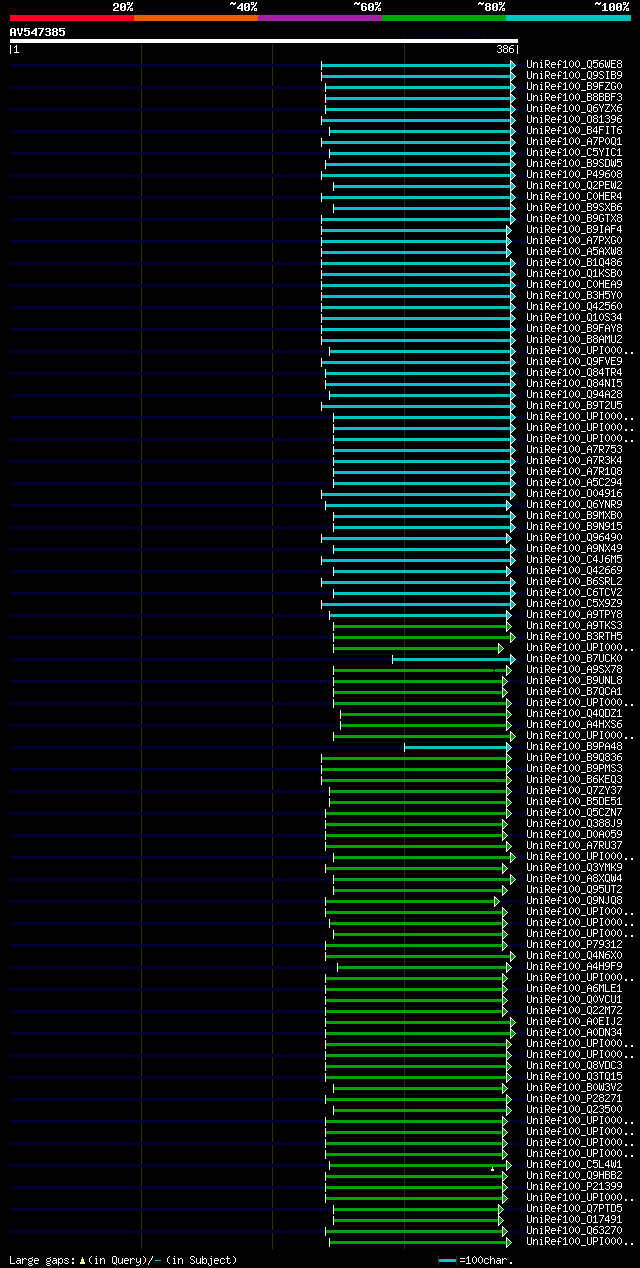Click the white query sequence bar
Viewport: 640px width, 1268px height.
click(x=264, y=41)
